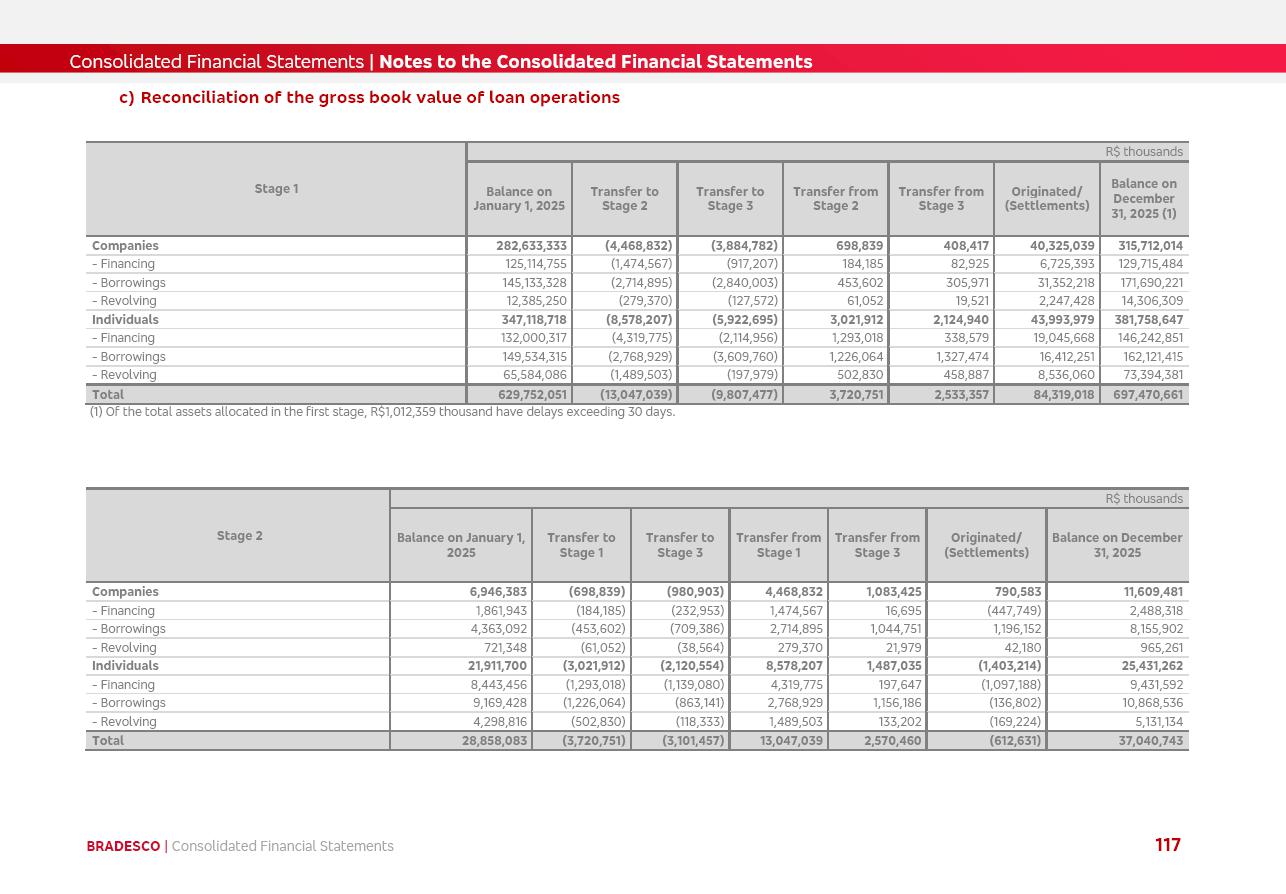Click the Individuals ending balance 381,758,647
The width and height of the screenshot is (1286, 894).
[1148, 320]
